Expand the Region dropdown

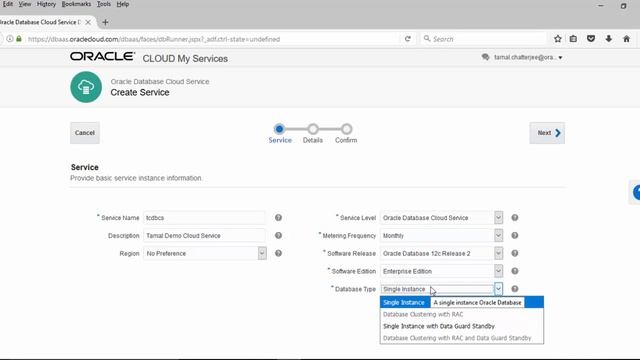pos(262,253)
